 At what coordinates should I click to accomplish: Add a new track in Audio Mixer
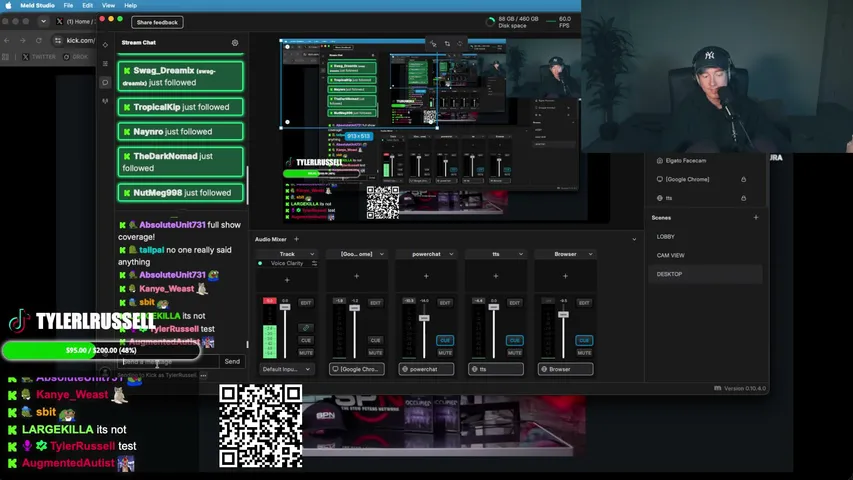point(296,239)
